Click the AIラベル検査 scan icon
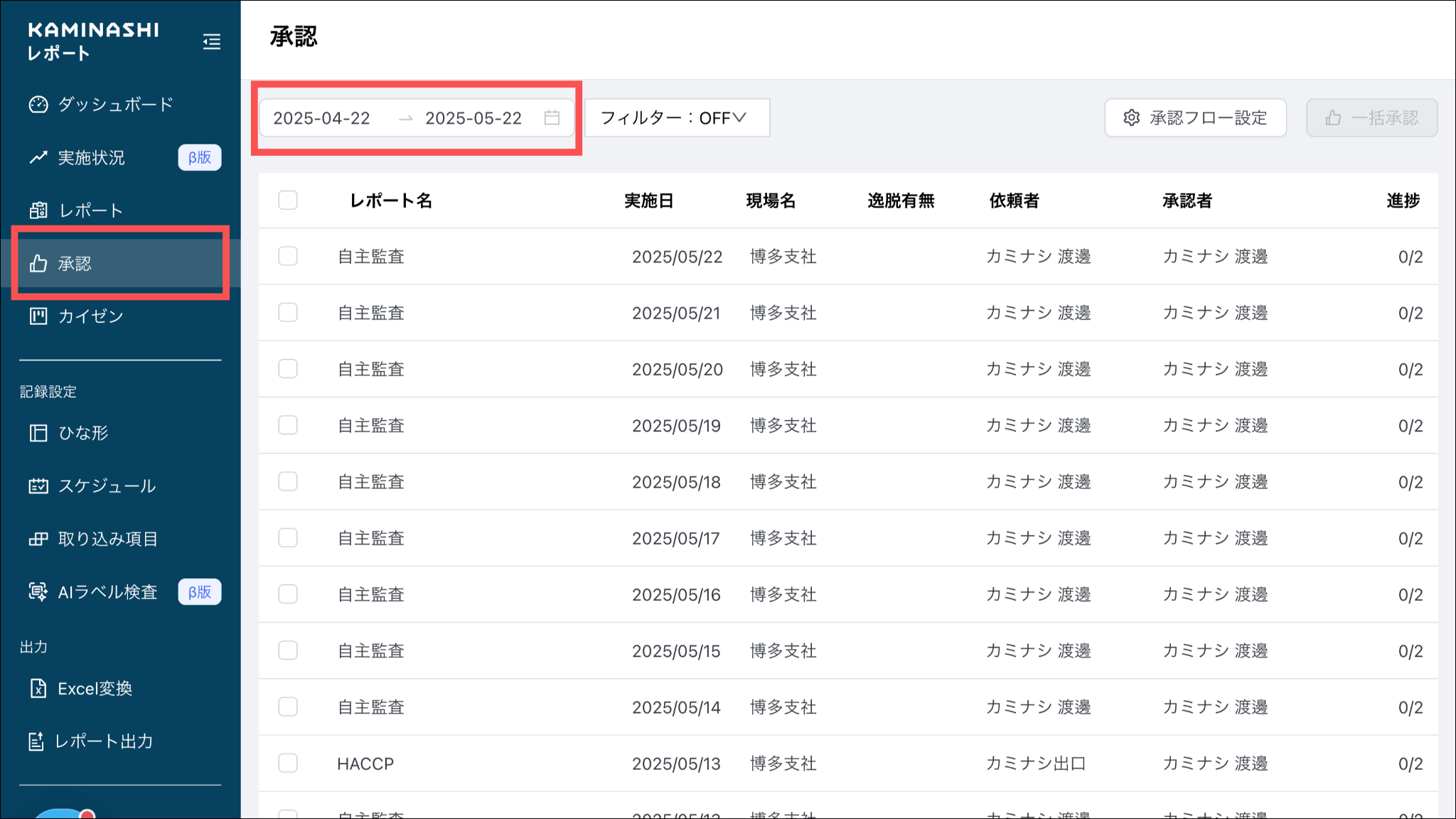Viewport: 1456px width, 819px height. [x=38, y=591]
